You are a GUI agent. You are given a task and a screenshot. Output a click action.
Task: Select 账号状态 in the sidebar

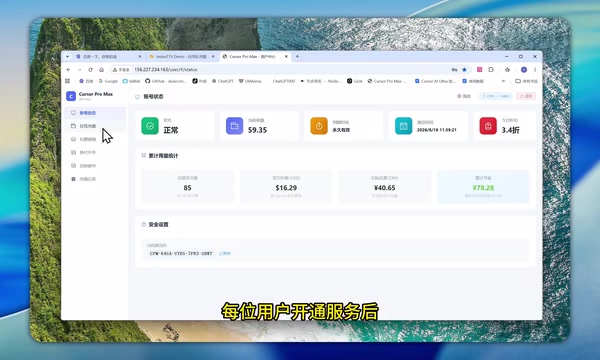tap(96, 113)
